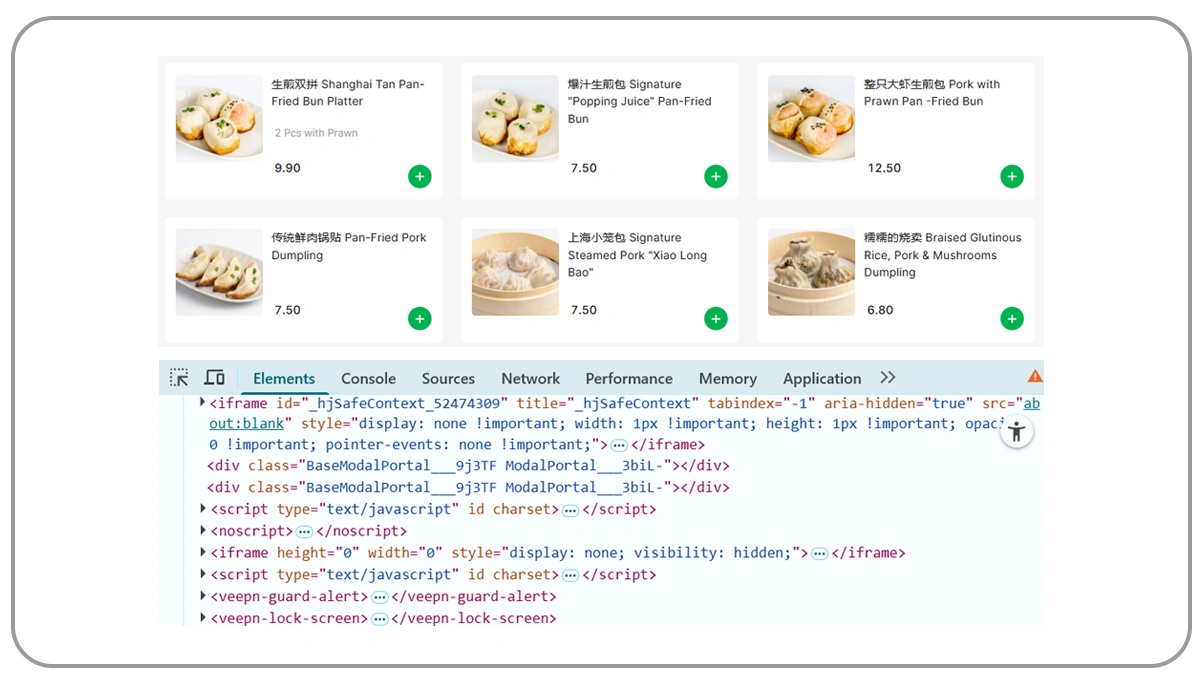
Task: Switch to the Console tab
Action: [368, 379]
